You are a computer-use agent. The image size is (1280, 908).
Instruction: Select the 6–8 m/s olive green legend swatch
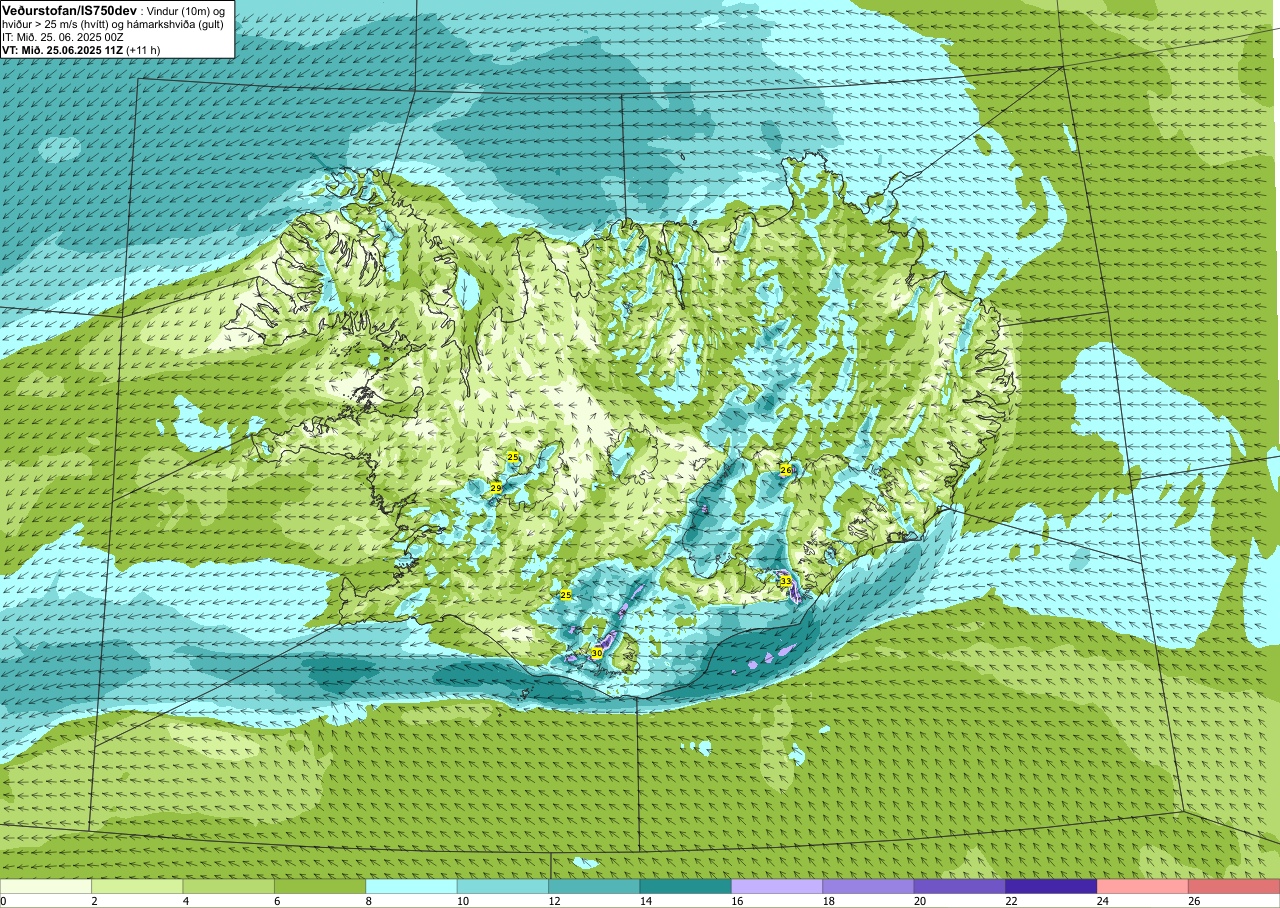320,886
